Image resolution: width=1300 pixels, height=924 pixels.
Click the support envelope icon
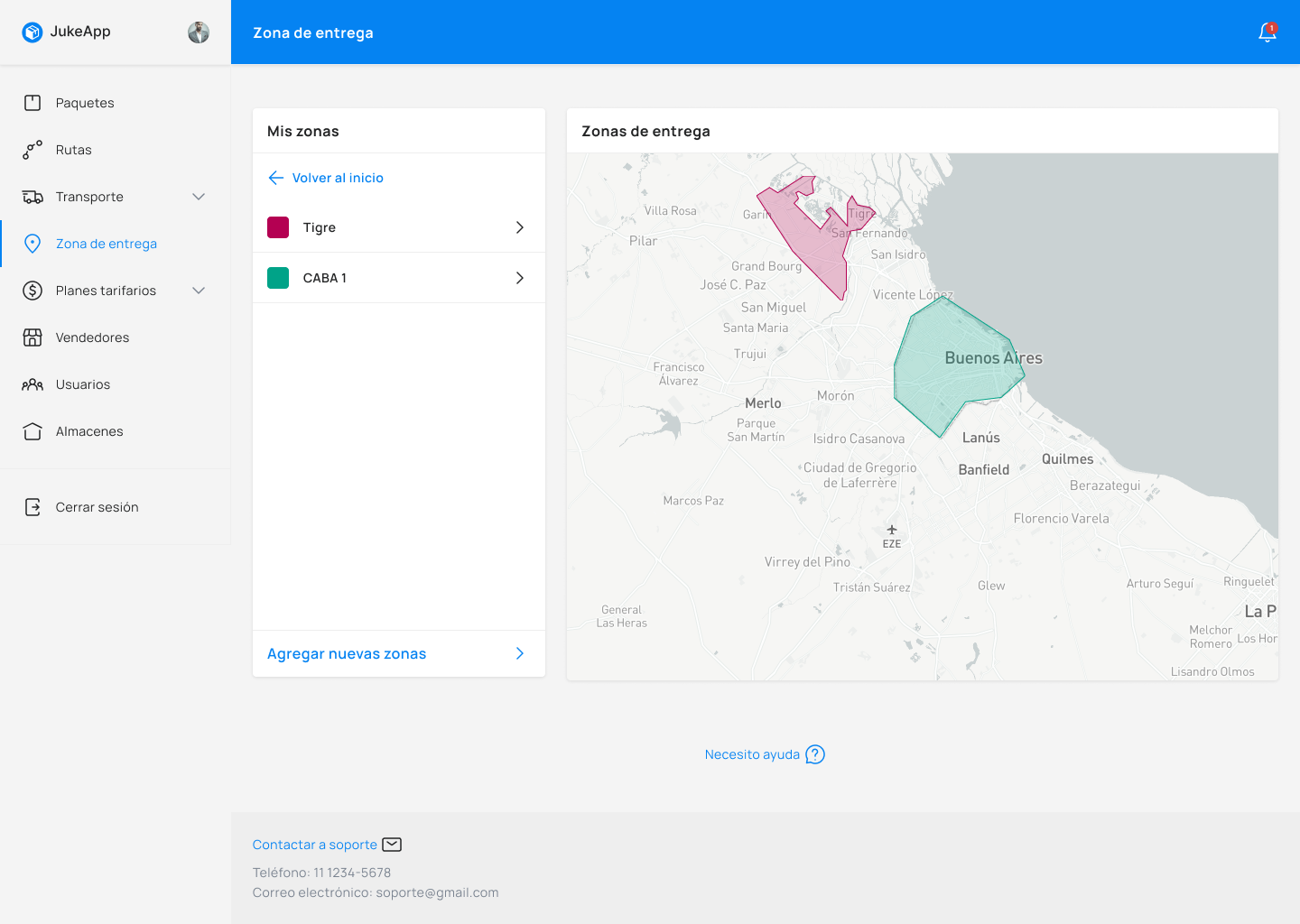coord(392,845)
